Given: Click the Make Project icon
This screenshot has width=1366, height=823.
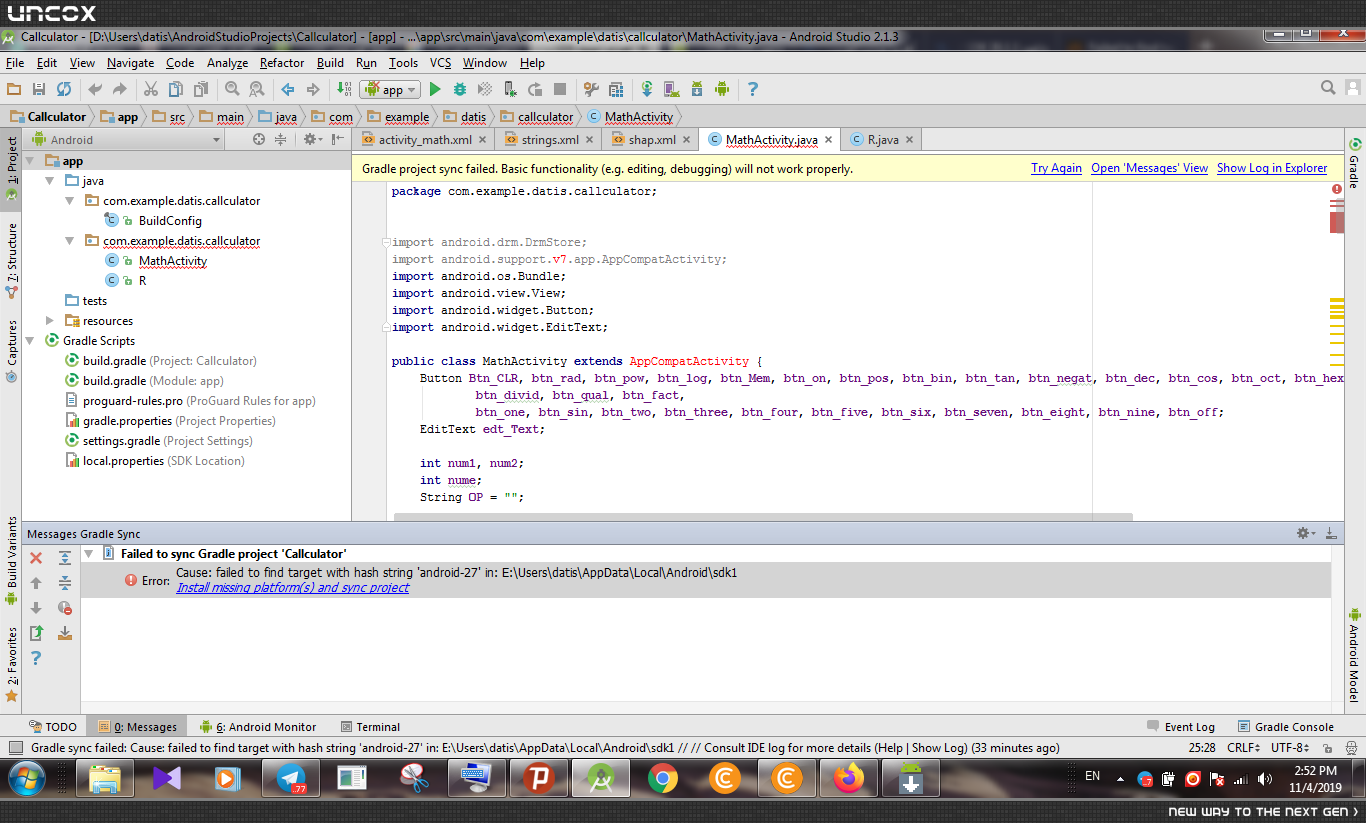Looking at the screenshot, I should [344, 89].
